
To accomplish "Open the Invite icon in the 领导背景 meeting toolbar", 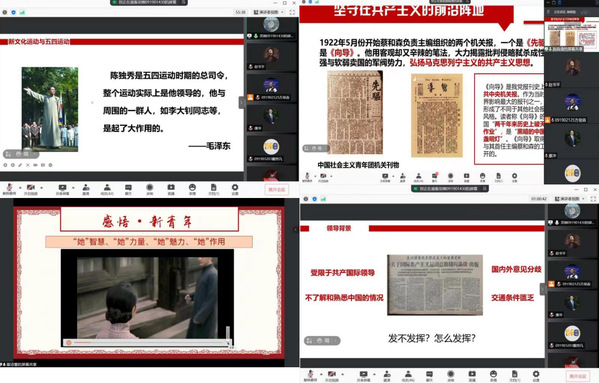I will pos(387,375).
